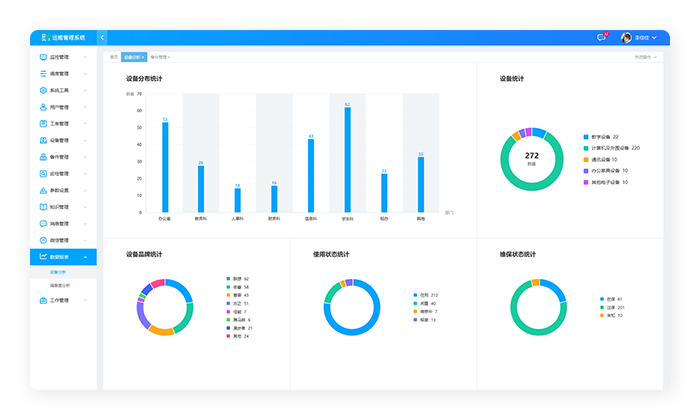The width and height of the screenshot is (700, 420).
Task: Click the user avatar in top bar
Action: (627, 37)
